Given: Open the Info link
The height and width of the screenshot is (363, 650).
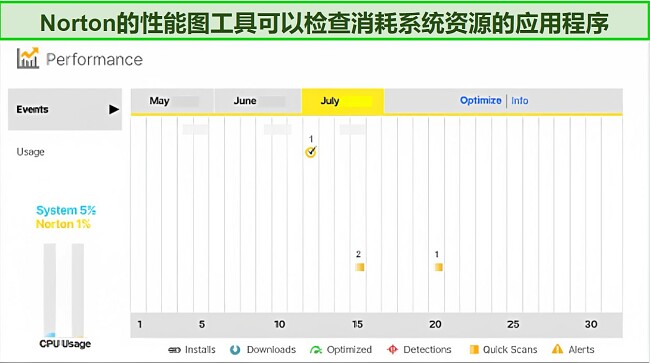Looking at the screenshot, I should point(519,101).
